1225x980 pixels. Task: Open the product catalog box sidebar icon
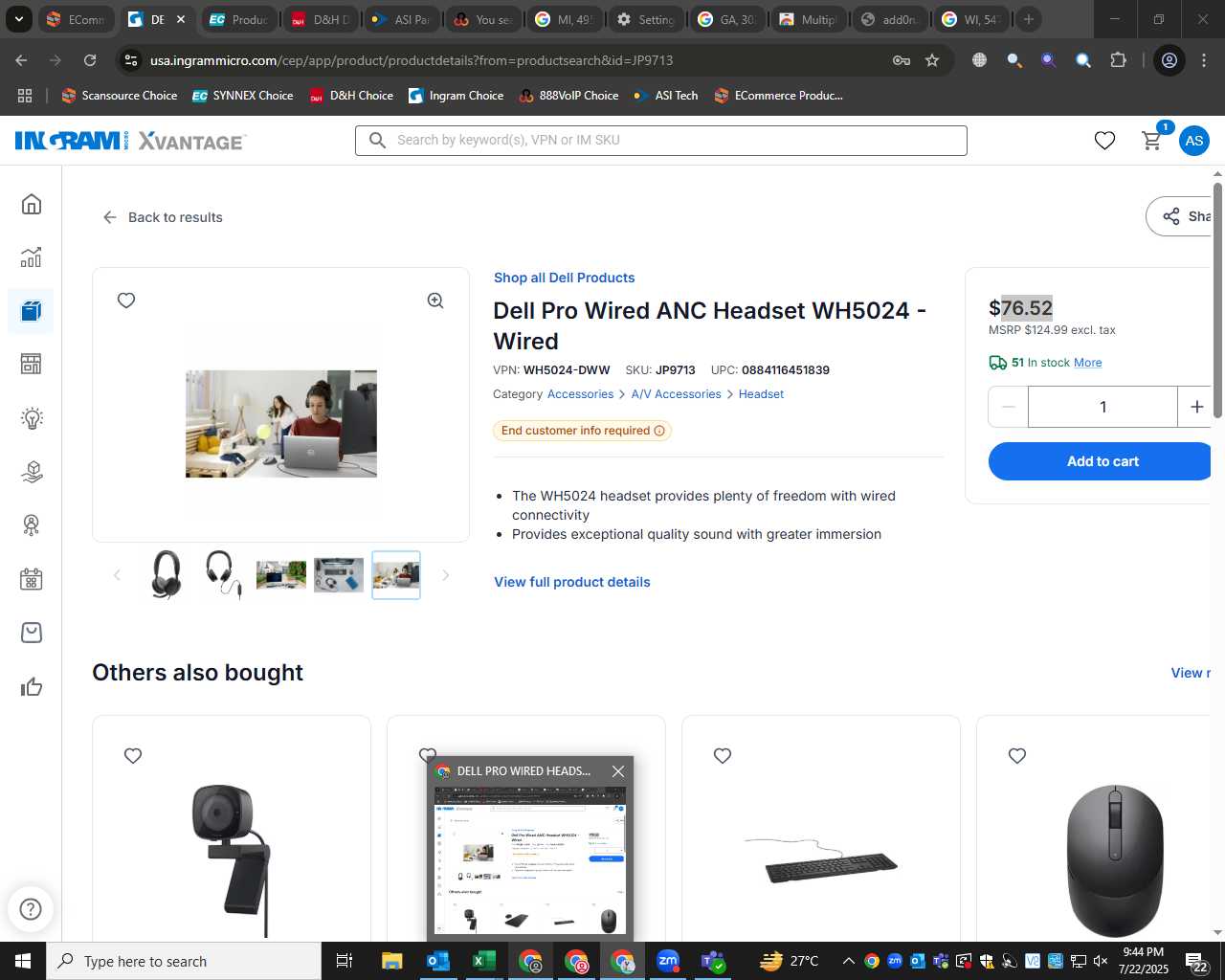[32, 311]
